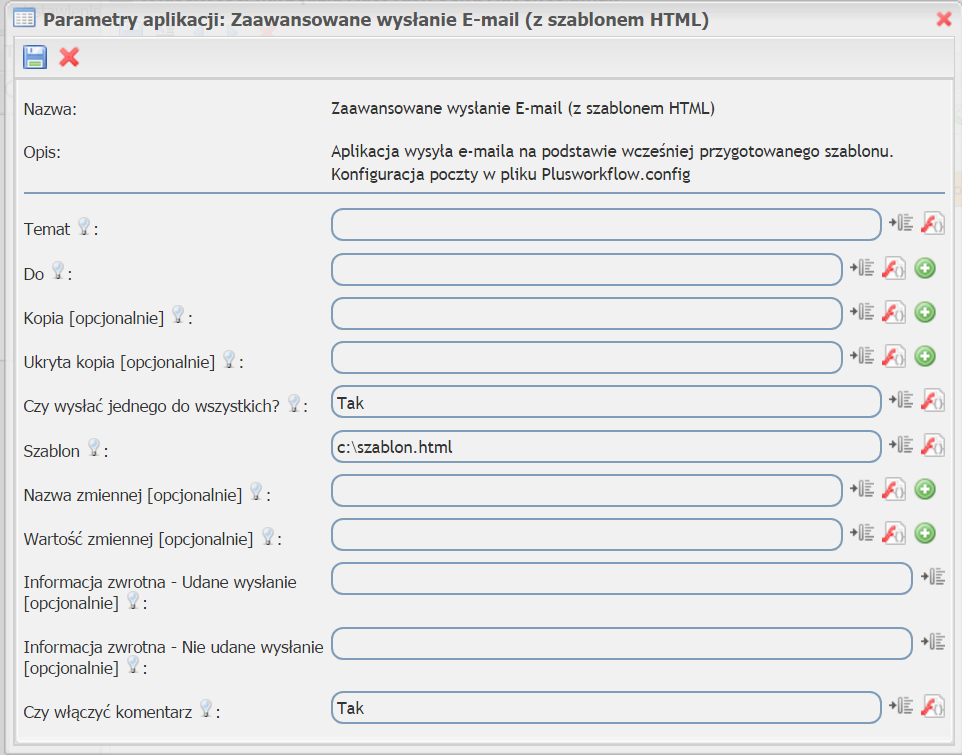Open function editor icon for Temat field
The height and width of the screenshot is (755, 962).
click(x=933, y=223)
